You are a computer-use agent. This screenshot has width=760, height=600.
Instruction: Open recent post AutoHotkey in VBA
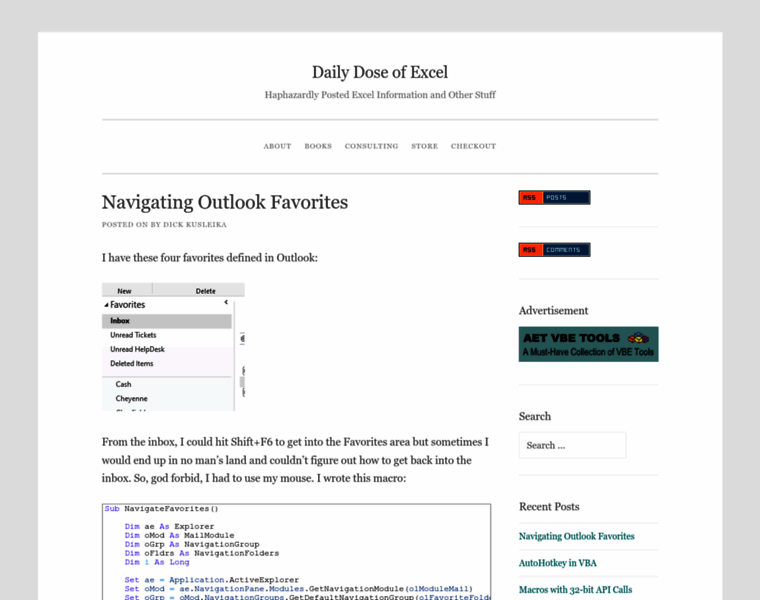[x=557, y=563]
